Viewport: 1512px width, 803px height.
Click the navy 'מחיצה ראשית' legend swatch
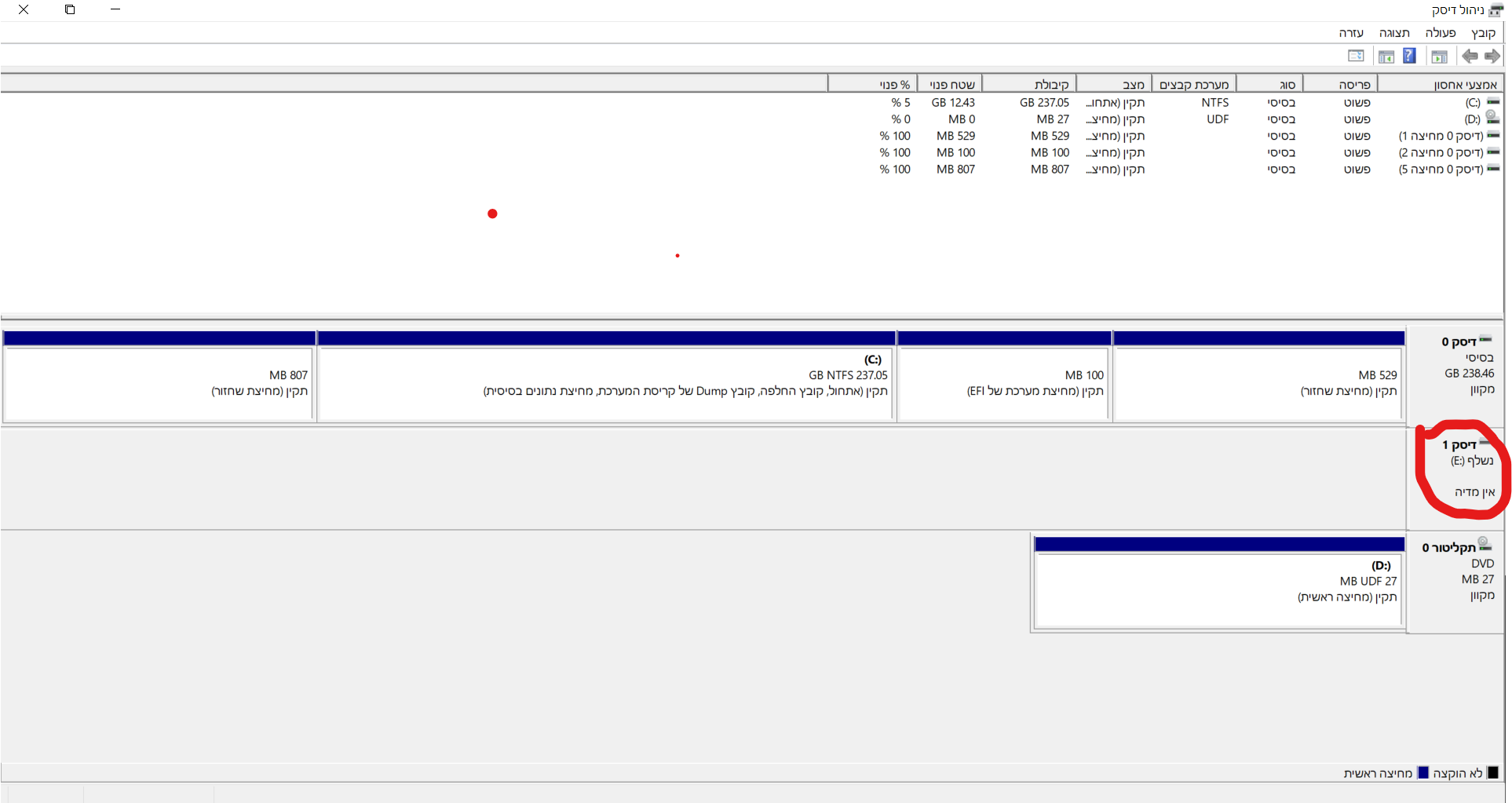click(x=1423, y=773)
